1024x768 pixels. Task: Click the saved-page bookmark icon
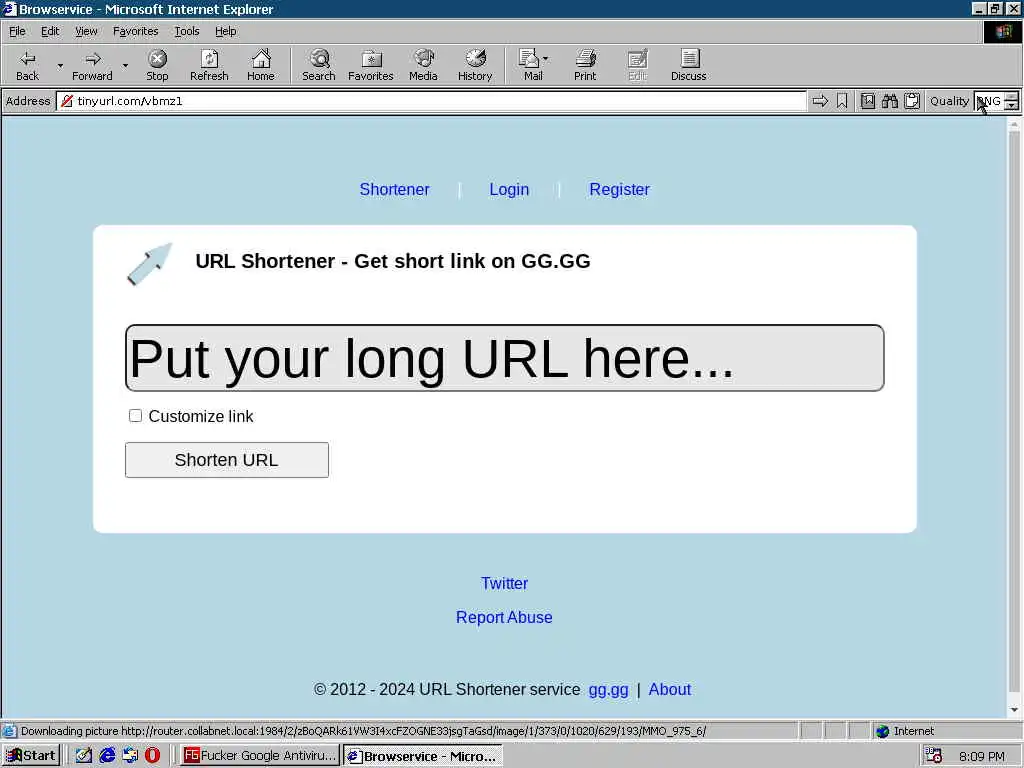pos(868,101)
